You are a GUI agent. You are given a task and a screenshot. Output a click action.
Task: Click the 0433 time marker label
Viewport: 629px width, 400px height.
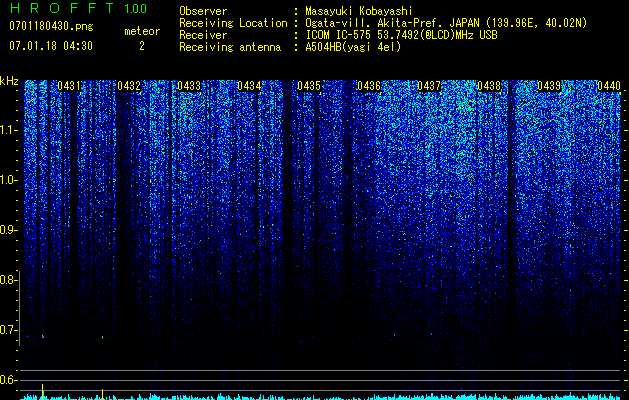(x=189, y=86)
